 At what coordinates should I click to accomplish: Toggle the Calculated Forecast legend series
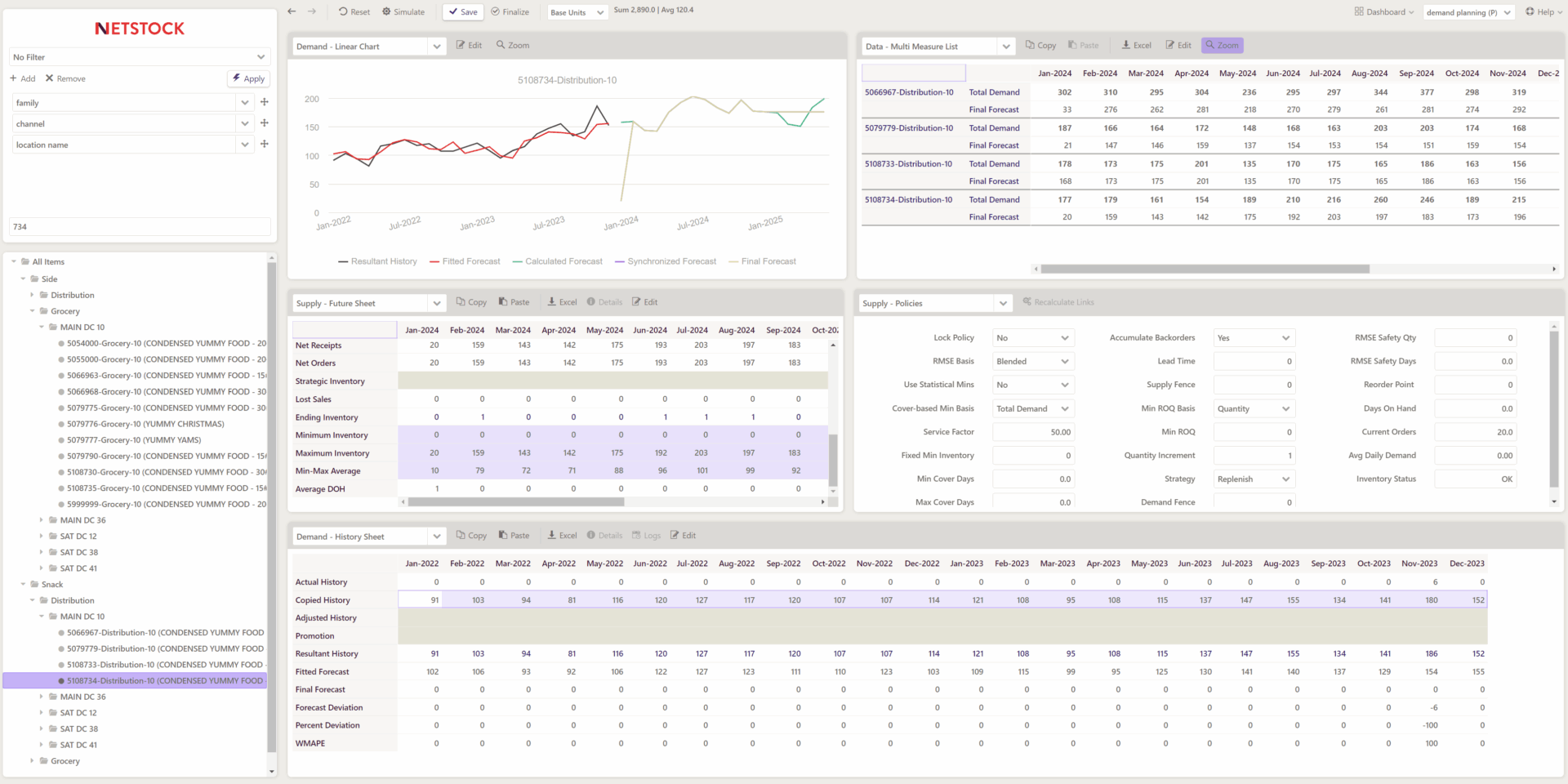(x=557, y=261)
